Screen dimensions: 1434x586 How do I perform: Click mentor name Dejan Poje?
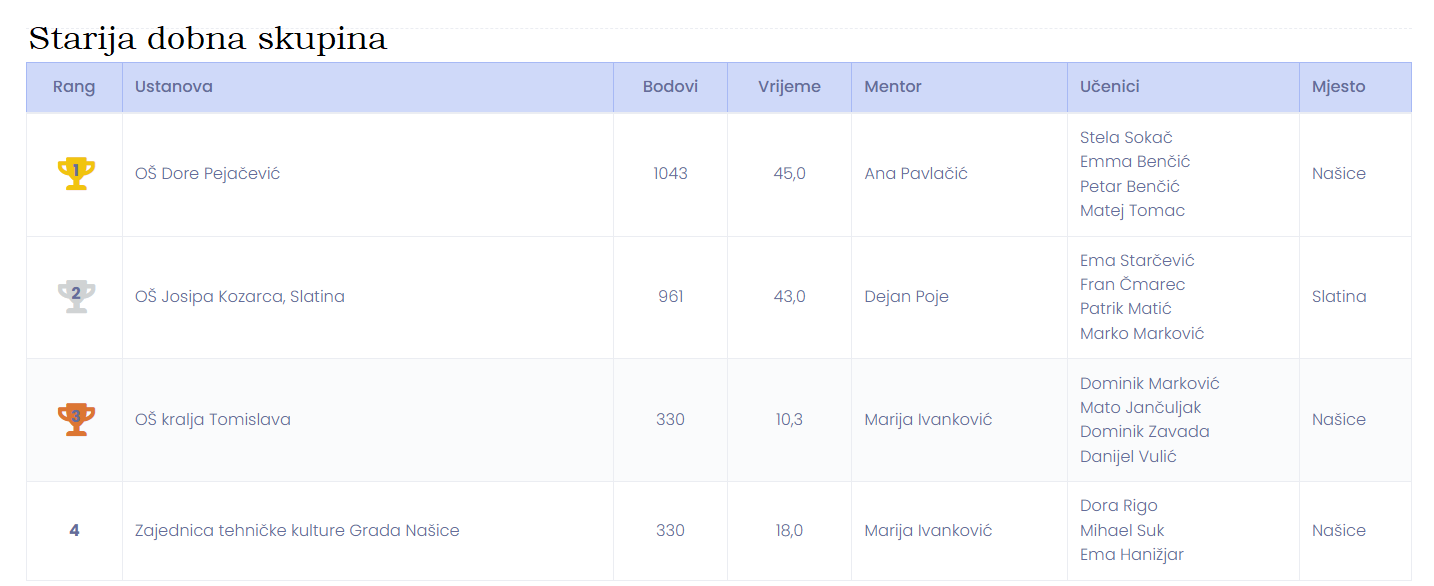pos(907,296)
